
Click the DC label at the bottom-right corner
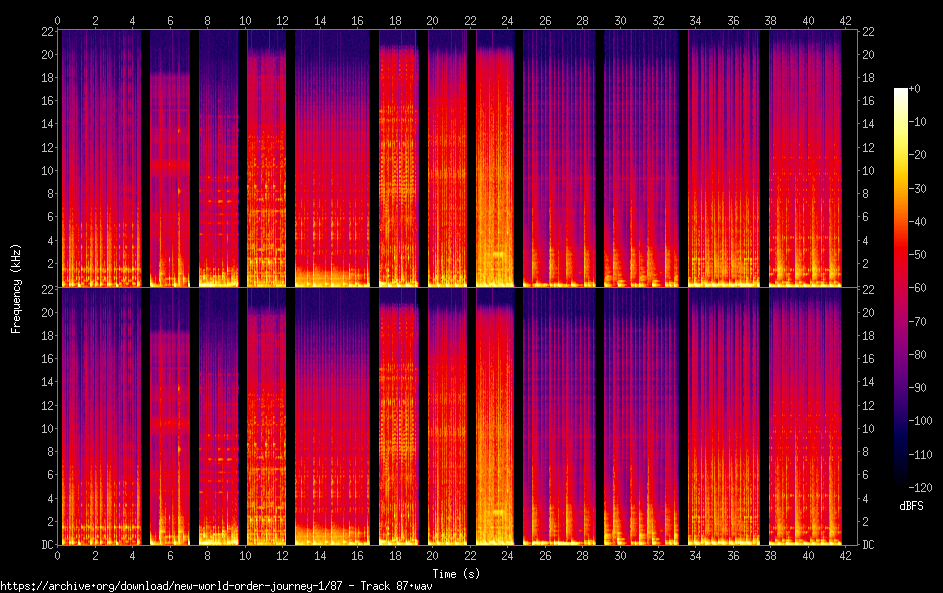(868, 545)
